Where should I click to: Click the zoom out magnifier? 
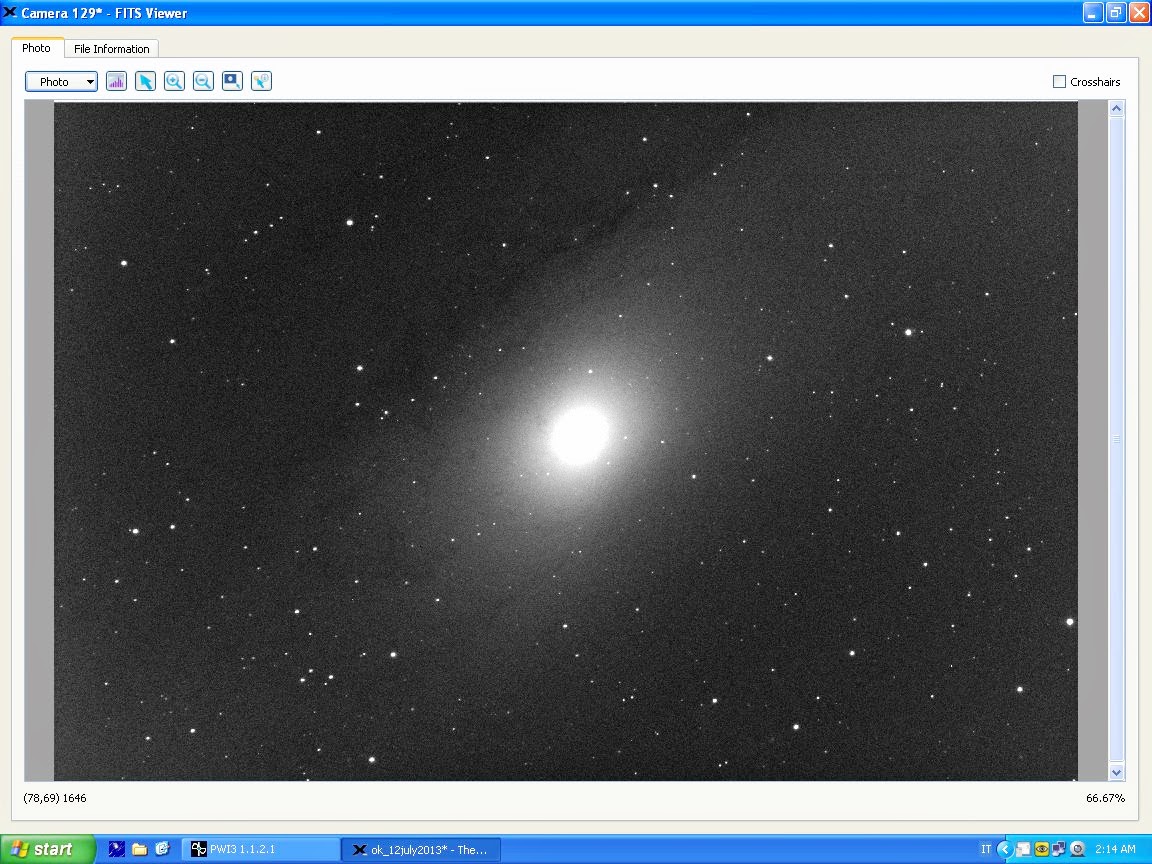pyautogui.click(x=203, y=82)
